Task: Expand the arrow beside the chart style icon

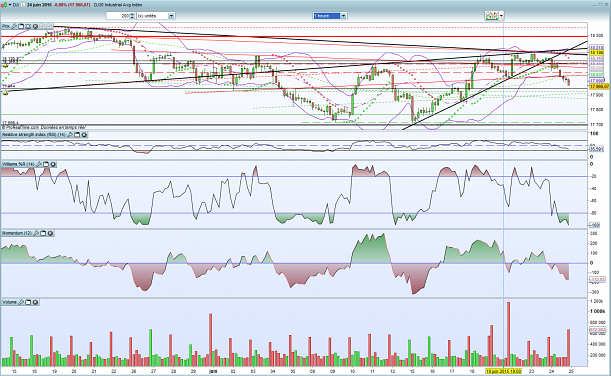Action: click(x=502, y=16)
